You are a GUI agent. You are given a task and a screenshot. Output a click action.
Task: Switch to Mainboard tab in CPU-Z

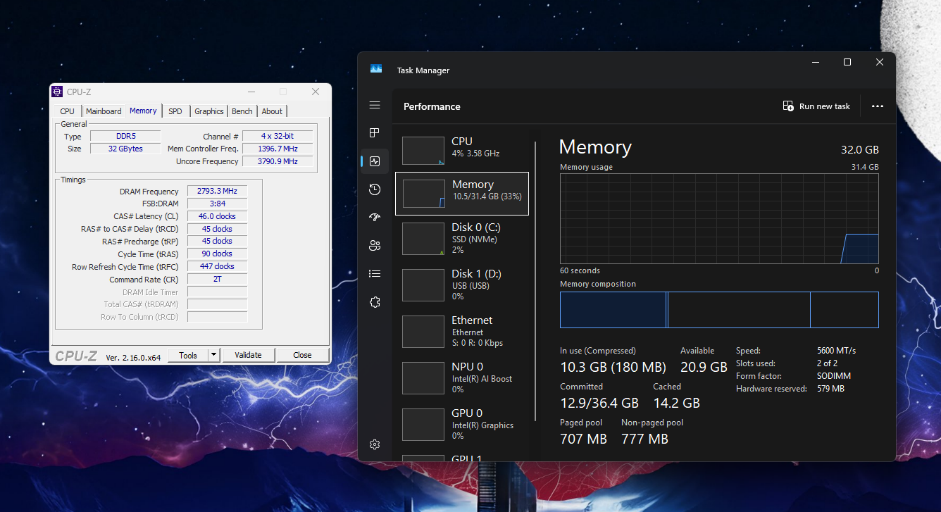[x=103, y=111]
